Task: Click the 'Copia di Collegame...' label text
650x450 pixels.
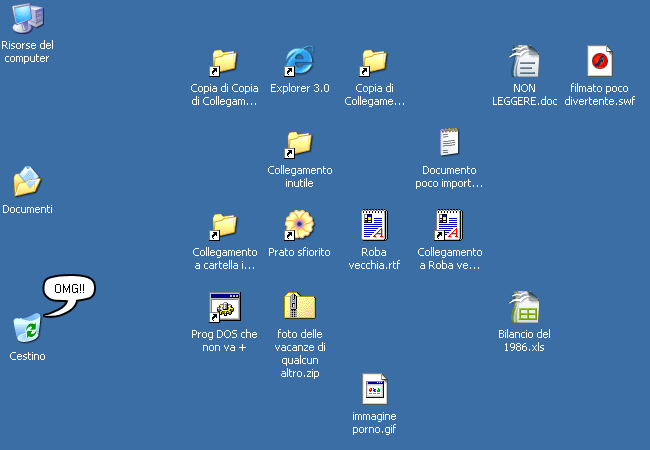Action: pos(374,94)
